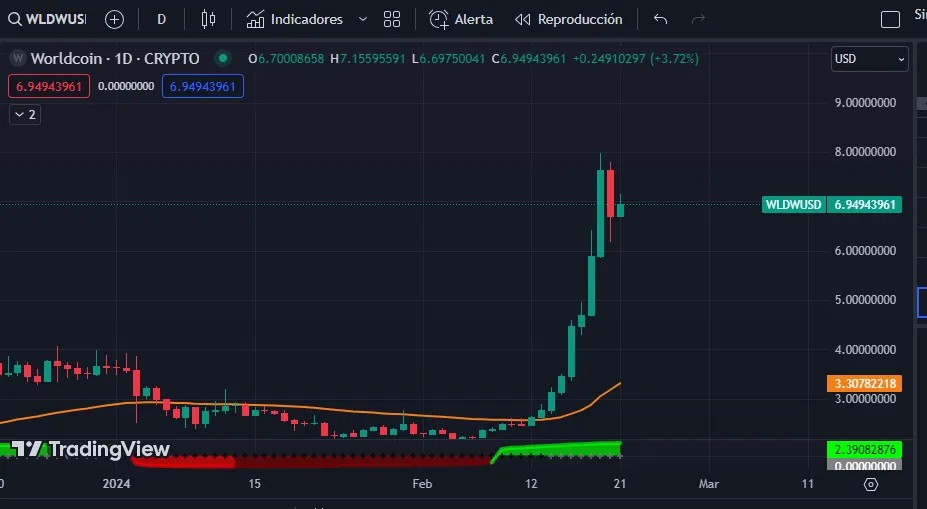Click the closing price value C6.94943961

click(x=529, y=59)
